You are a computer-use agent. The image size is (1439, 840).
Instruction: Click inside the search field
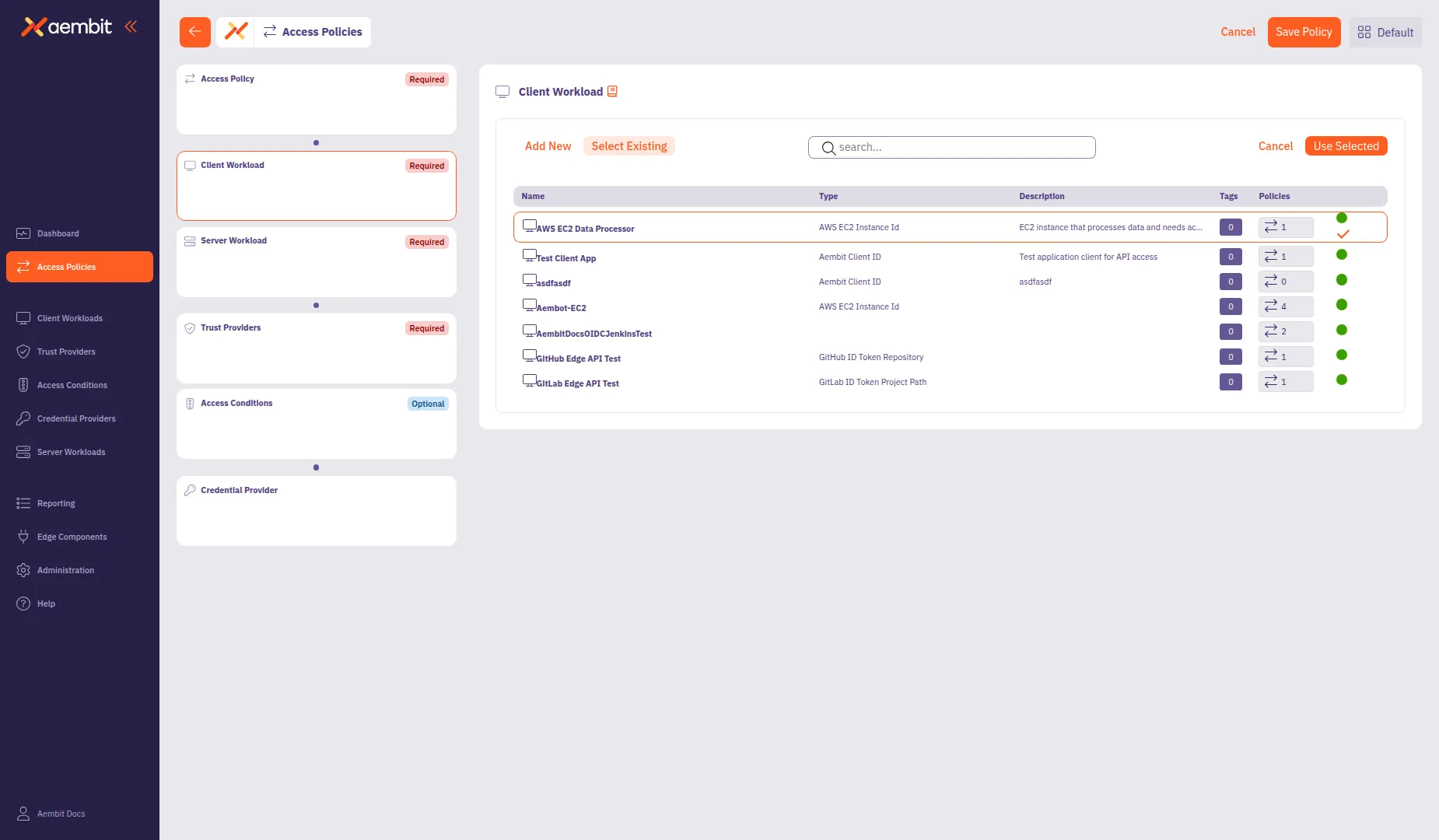tap(951, 147)
